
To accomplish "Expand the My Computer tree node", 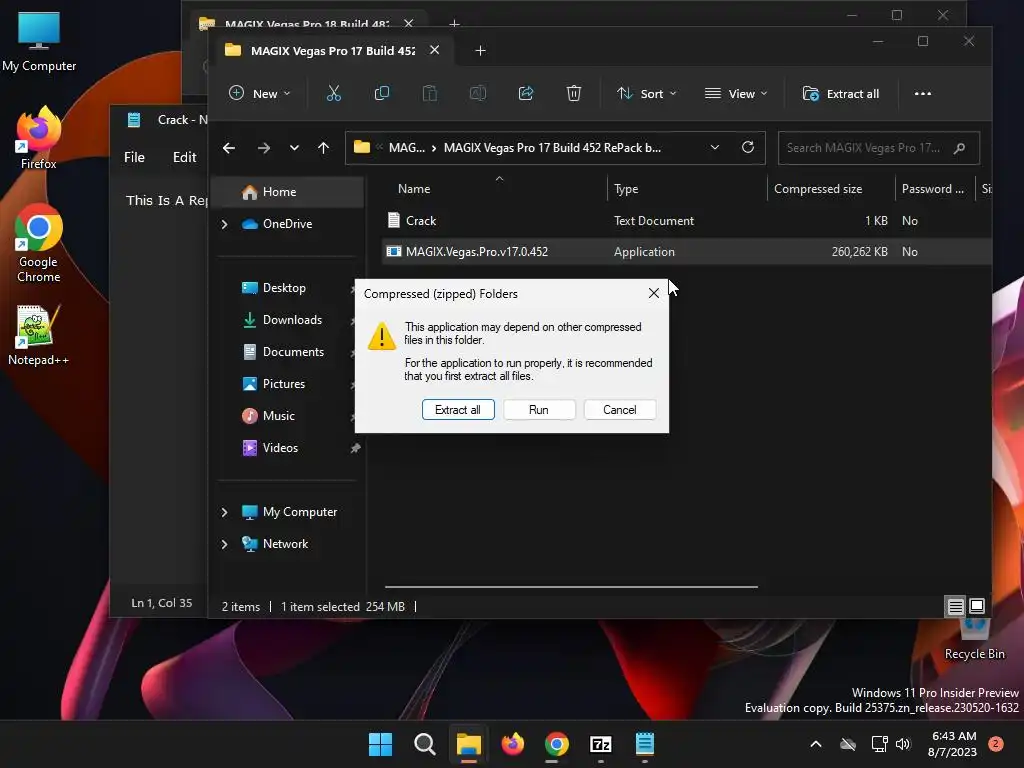I will tap(225, 512).
